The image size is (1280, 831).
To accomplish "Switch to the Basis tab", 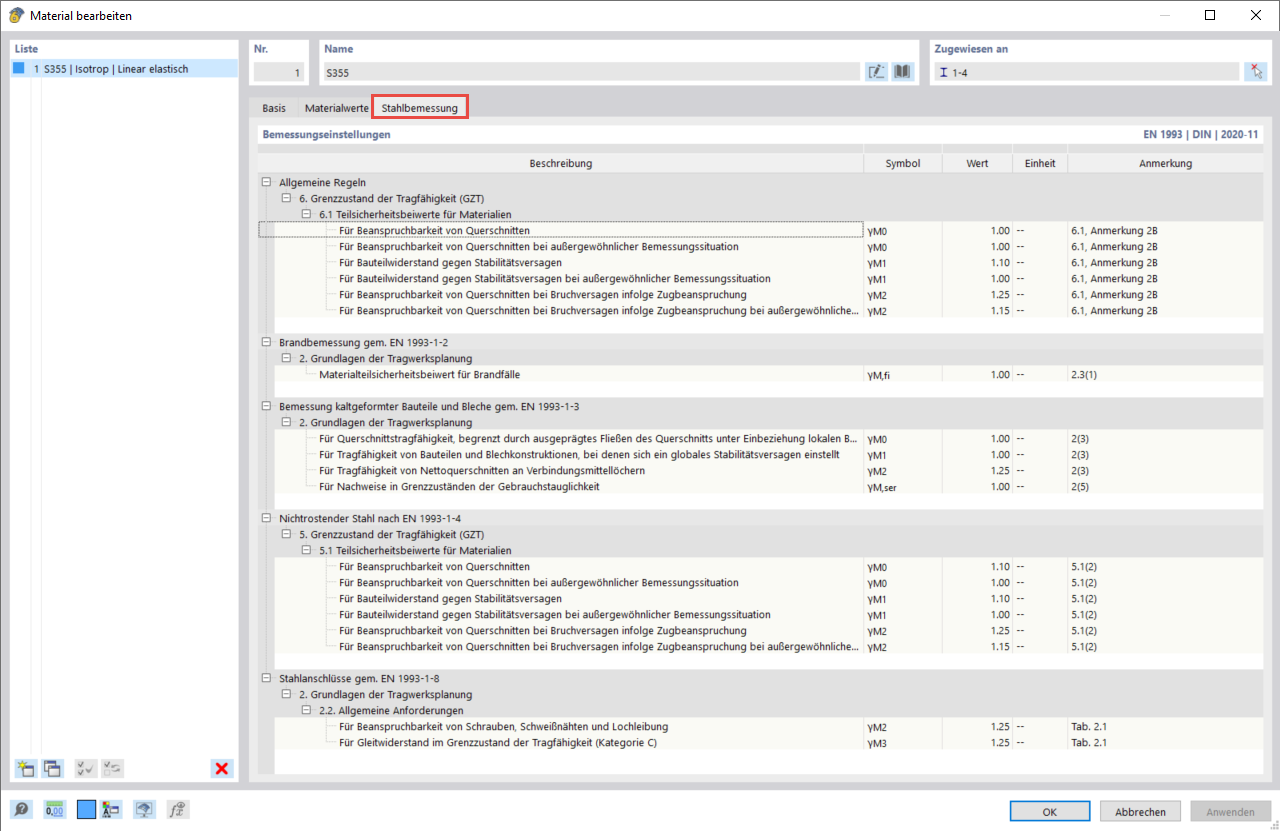I will (x=274, y=108).
